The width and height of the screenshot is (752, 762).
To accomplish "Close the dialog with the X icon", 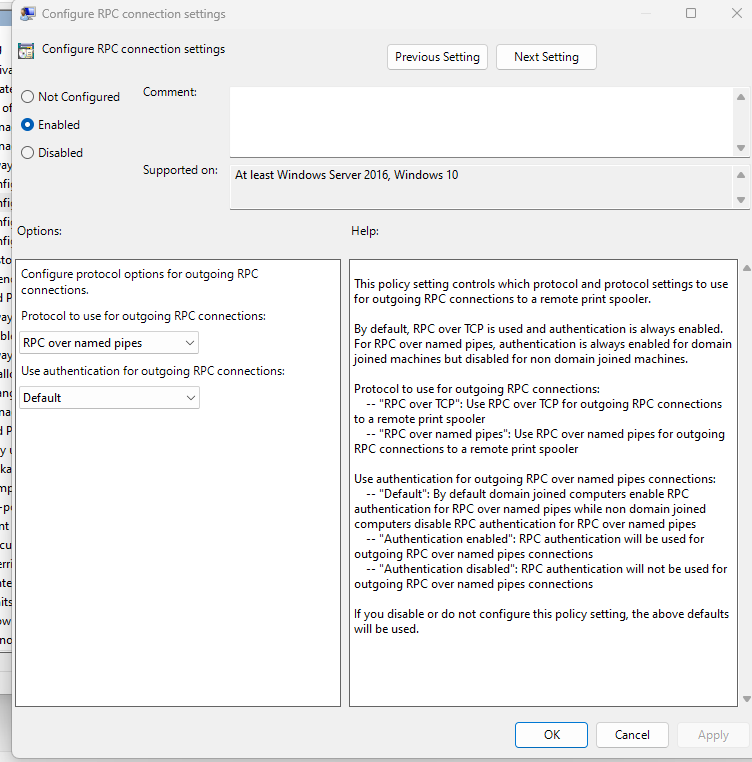I will coord(735,14).
